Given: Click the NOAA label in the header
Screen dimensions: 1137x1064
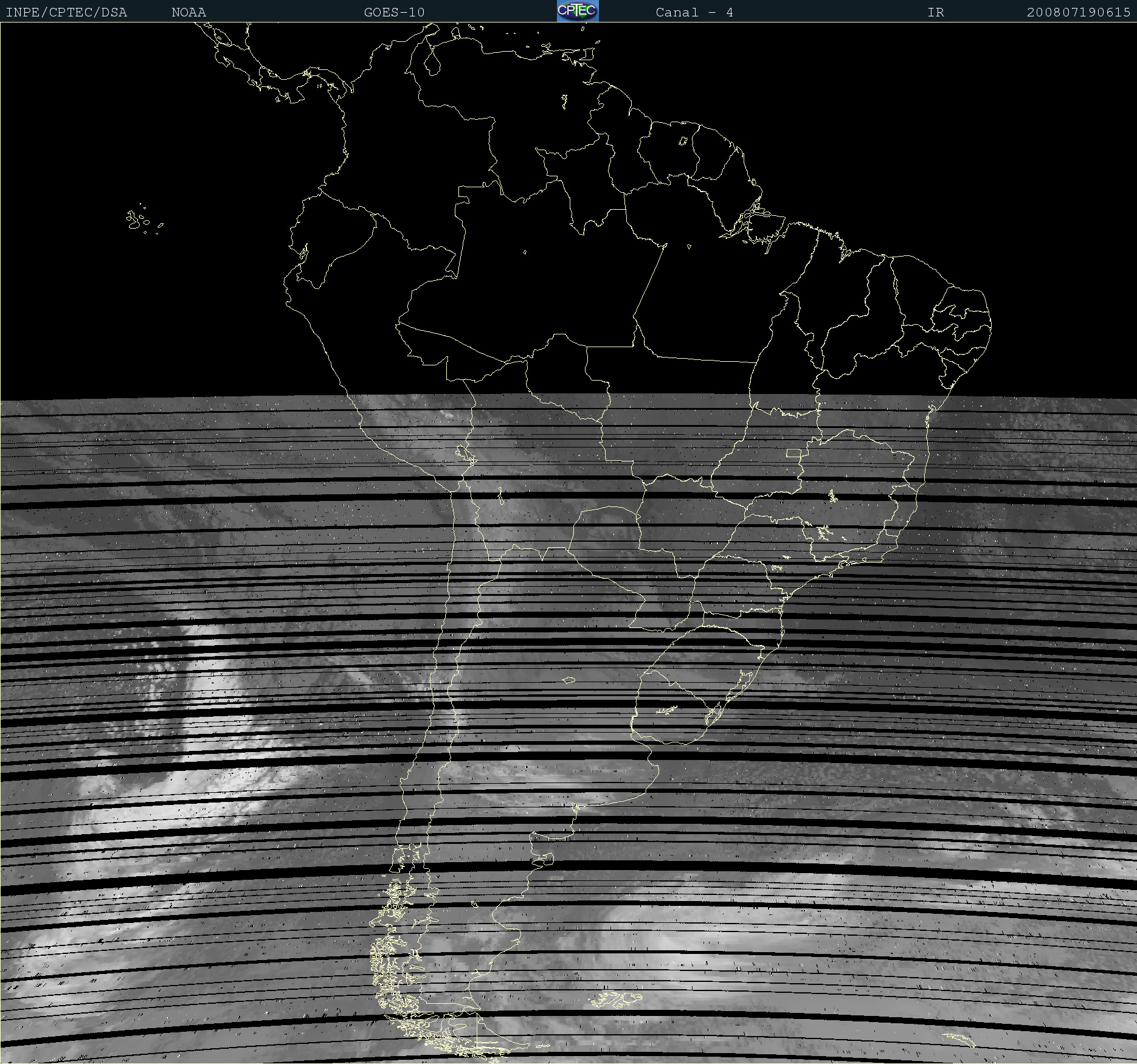Looking at the screenshot, I should pyautogui.click(x=188, y=12).
